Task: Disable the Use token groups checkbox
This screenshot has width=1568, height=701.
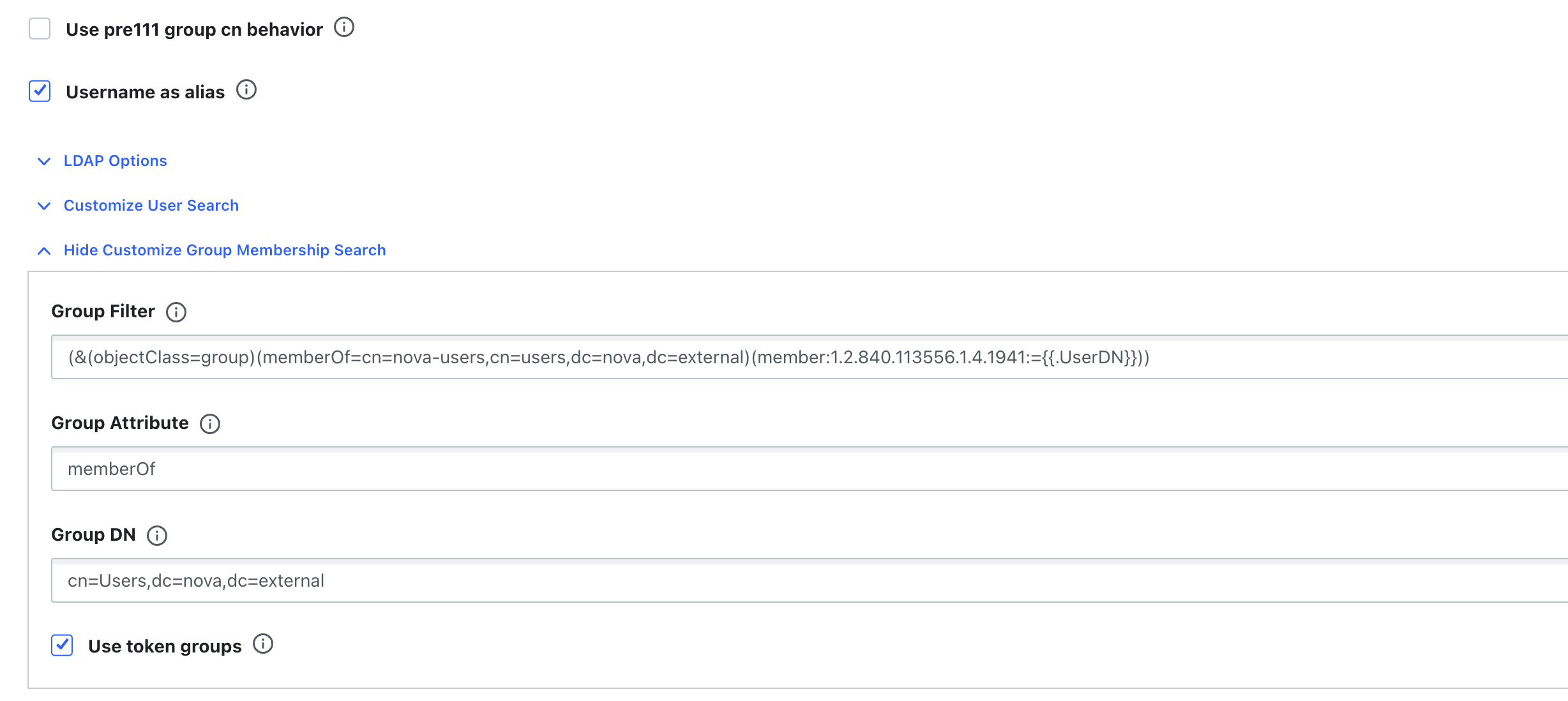Action: (x=62, y=645)
